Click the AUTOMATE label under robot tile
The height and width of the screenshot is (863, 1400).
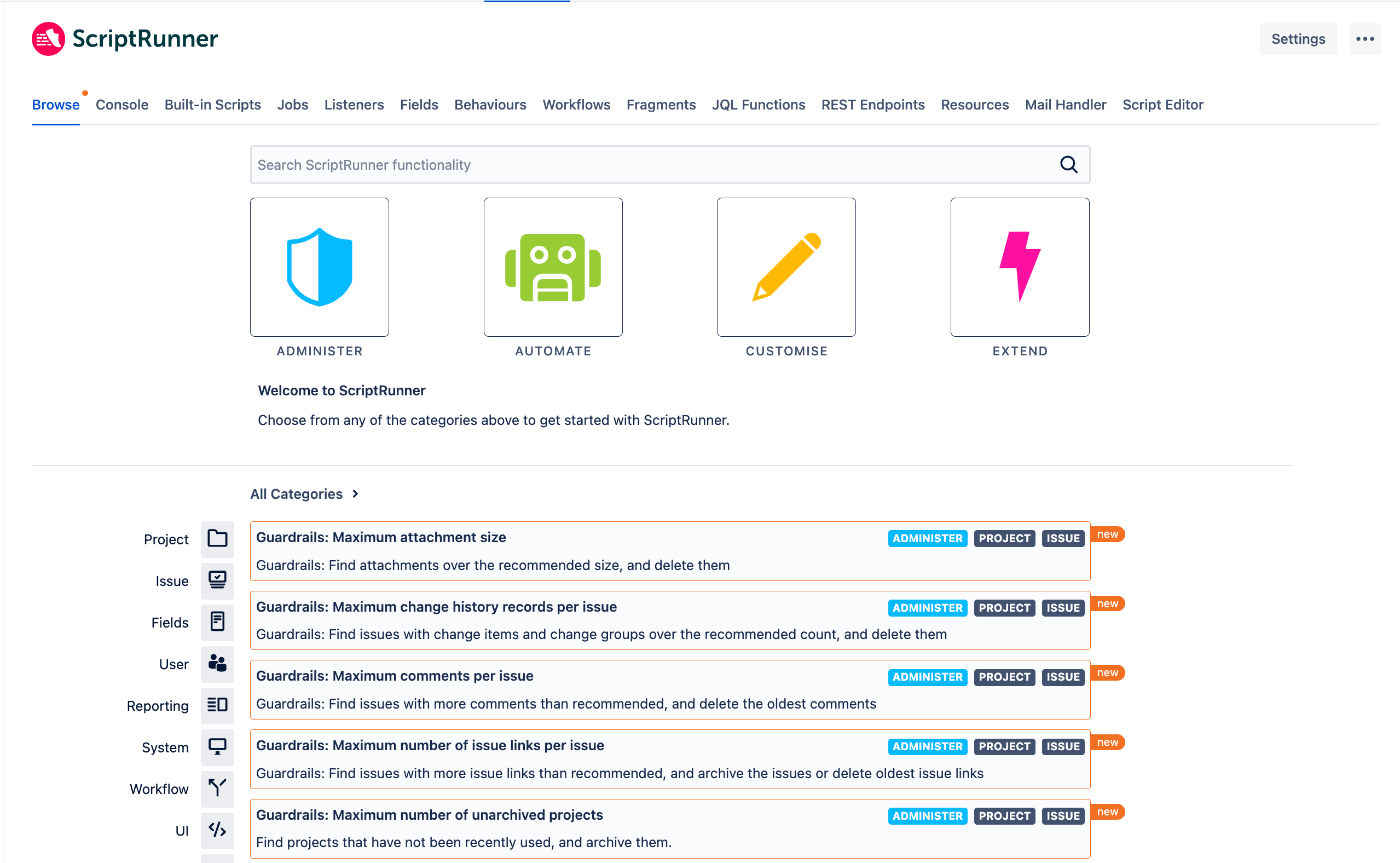[553, 351]
